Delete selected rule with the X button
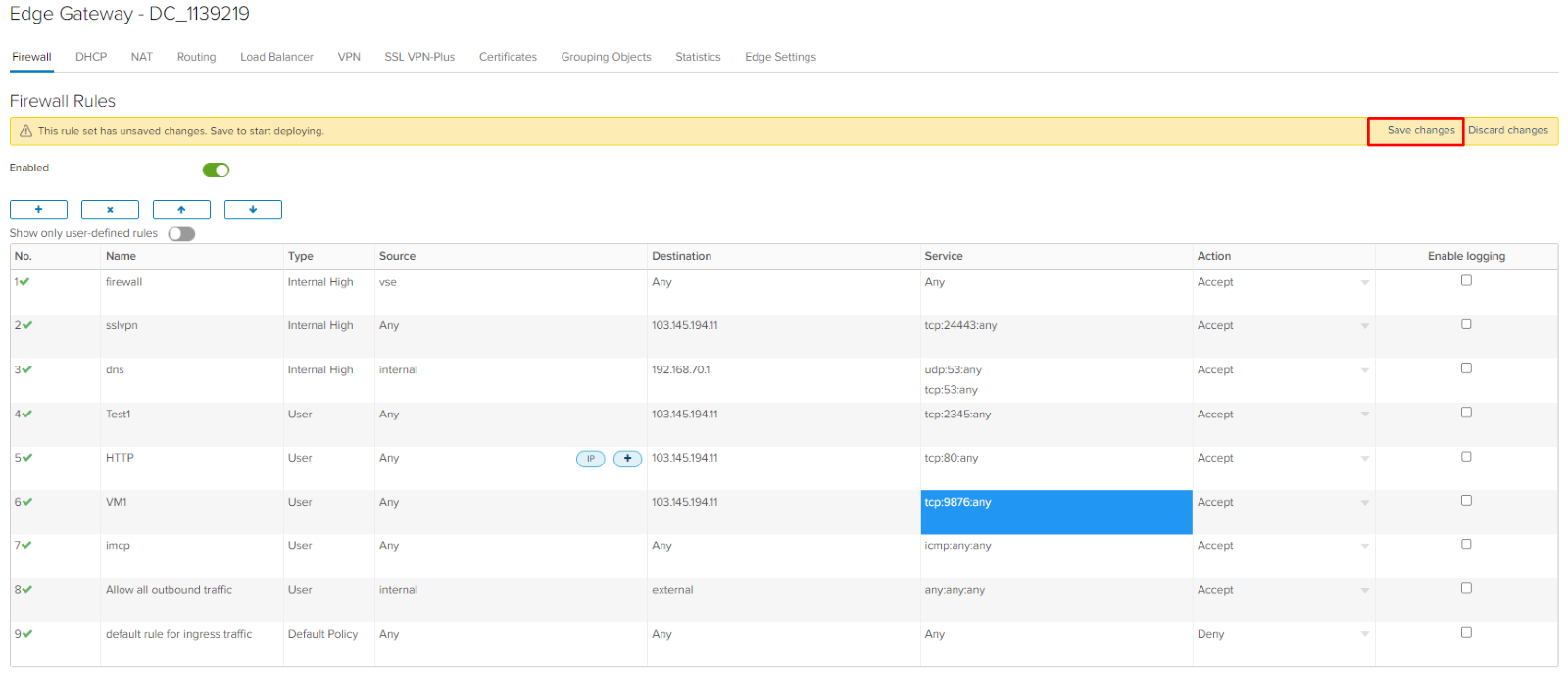The width and height of the screenshot is (1568, 684). (110, 209)
